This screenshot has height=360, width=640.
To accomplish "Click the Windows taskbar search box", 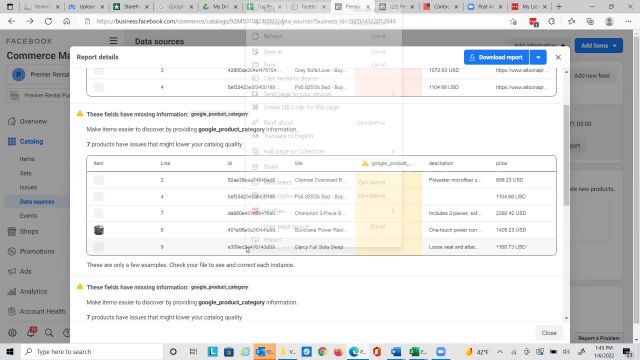I will pyautogui.click(x=92, y=351).
